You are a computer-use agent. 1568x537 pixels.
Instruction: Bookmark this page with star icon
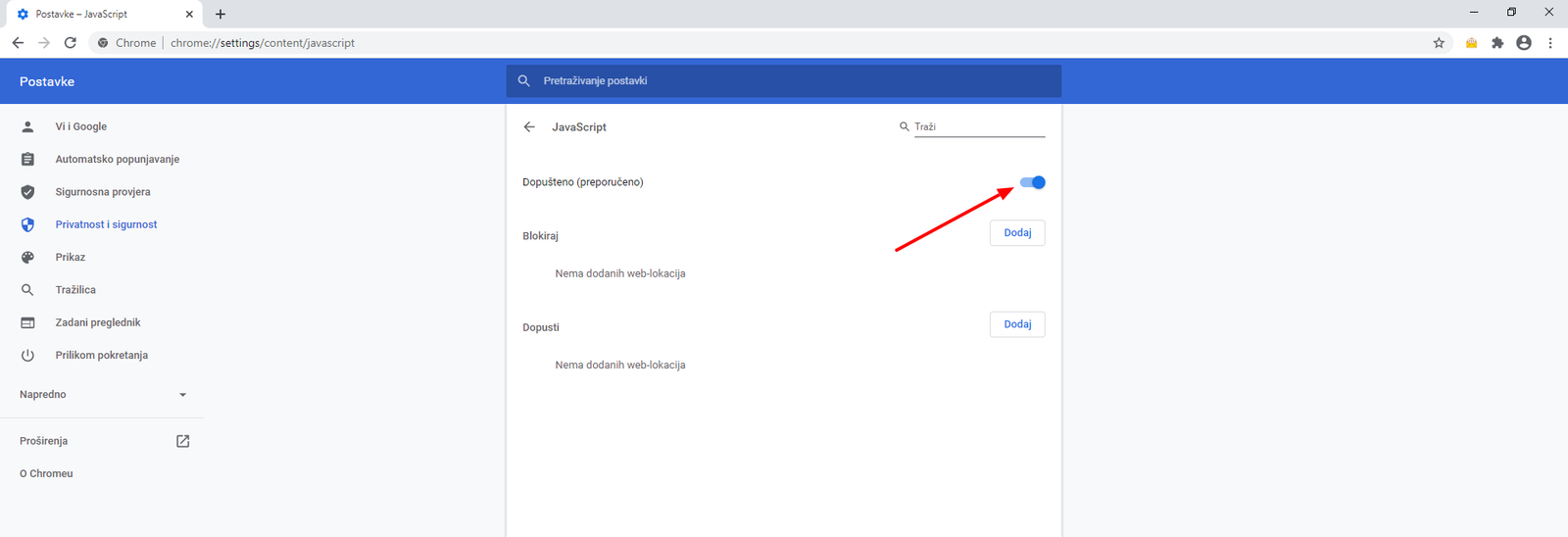1439,43
